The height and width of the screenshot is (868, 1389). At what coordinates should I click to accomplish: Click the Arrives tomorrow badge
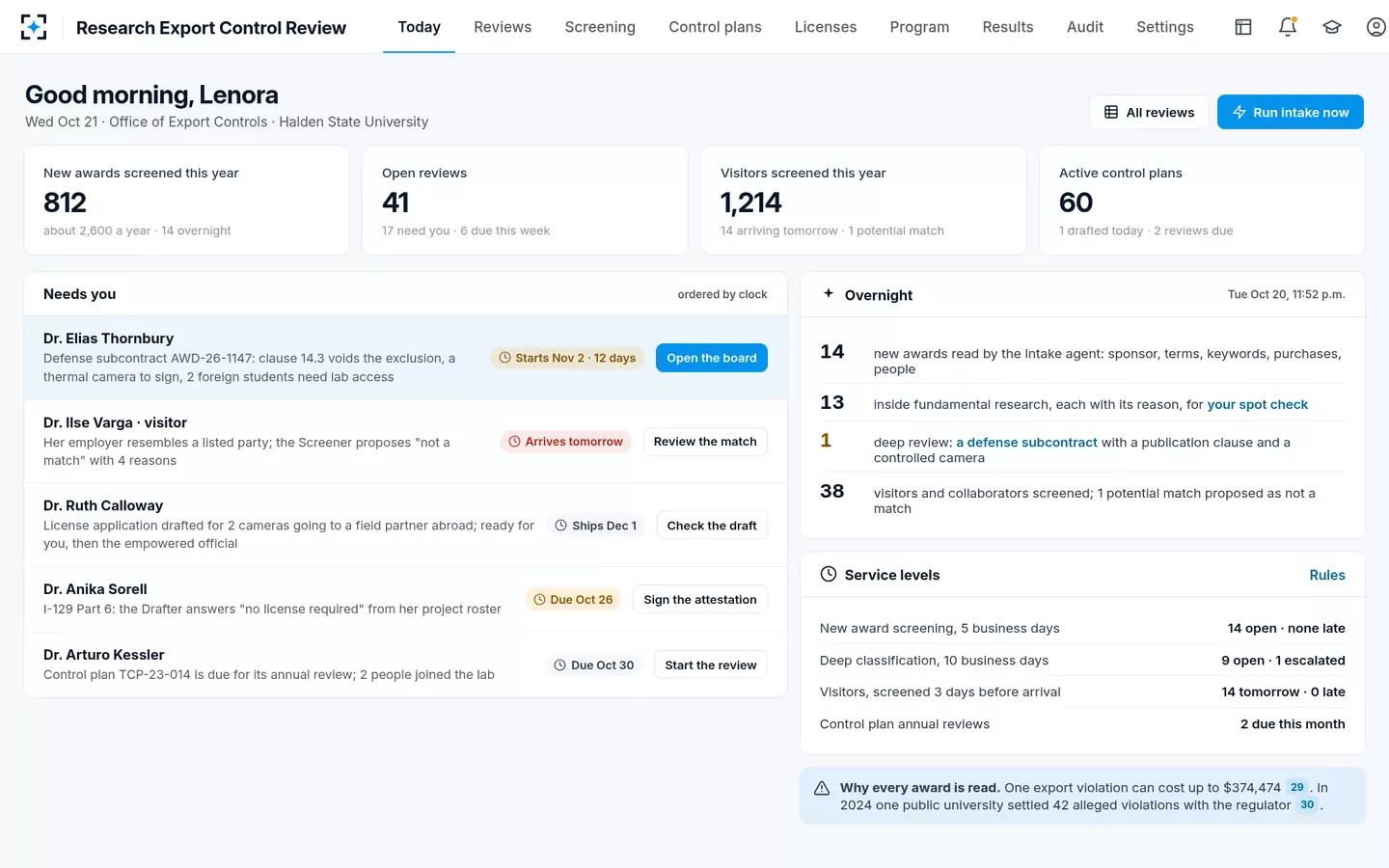(x=566, y=442)
